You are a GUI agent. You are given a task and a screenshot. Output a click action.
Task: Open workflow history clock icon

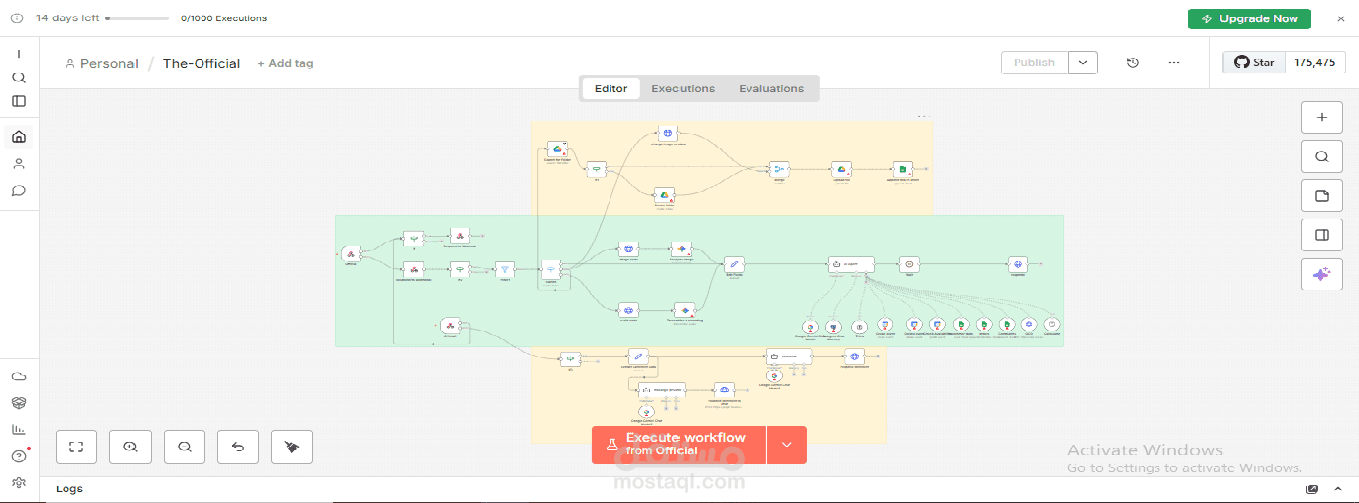tap(1133, 63)
